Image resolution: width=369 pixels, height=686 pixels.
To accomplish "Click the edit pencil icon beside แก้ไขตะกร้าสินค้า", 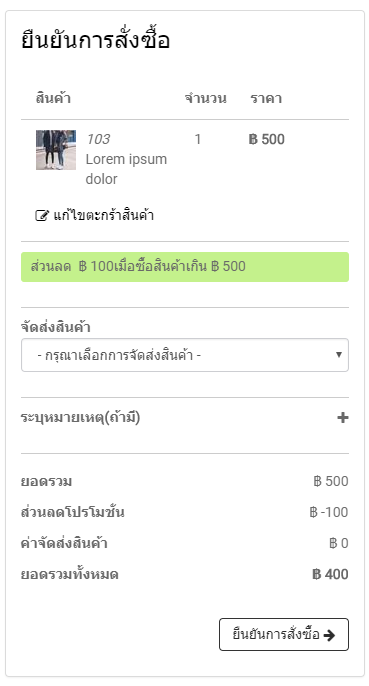I will coord(41,216).
